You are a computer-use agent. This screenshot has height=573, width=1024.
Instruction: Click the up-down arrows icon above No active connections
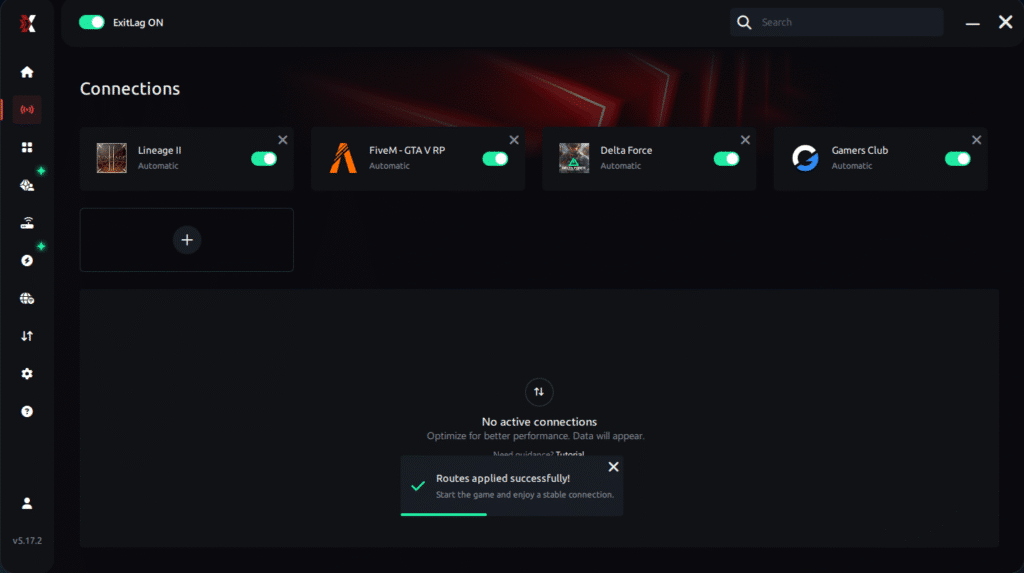539,392
